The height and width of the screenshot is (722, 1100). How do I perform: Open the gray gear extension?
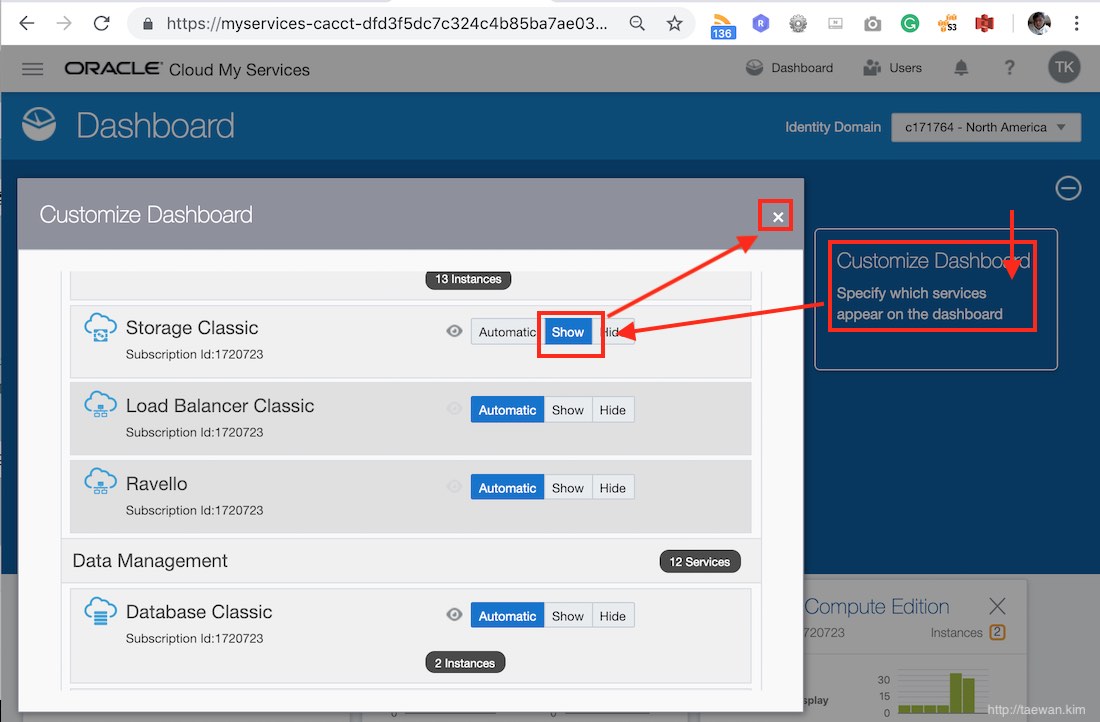[x=798, y=24]
